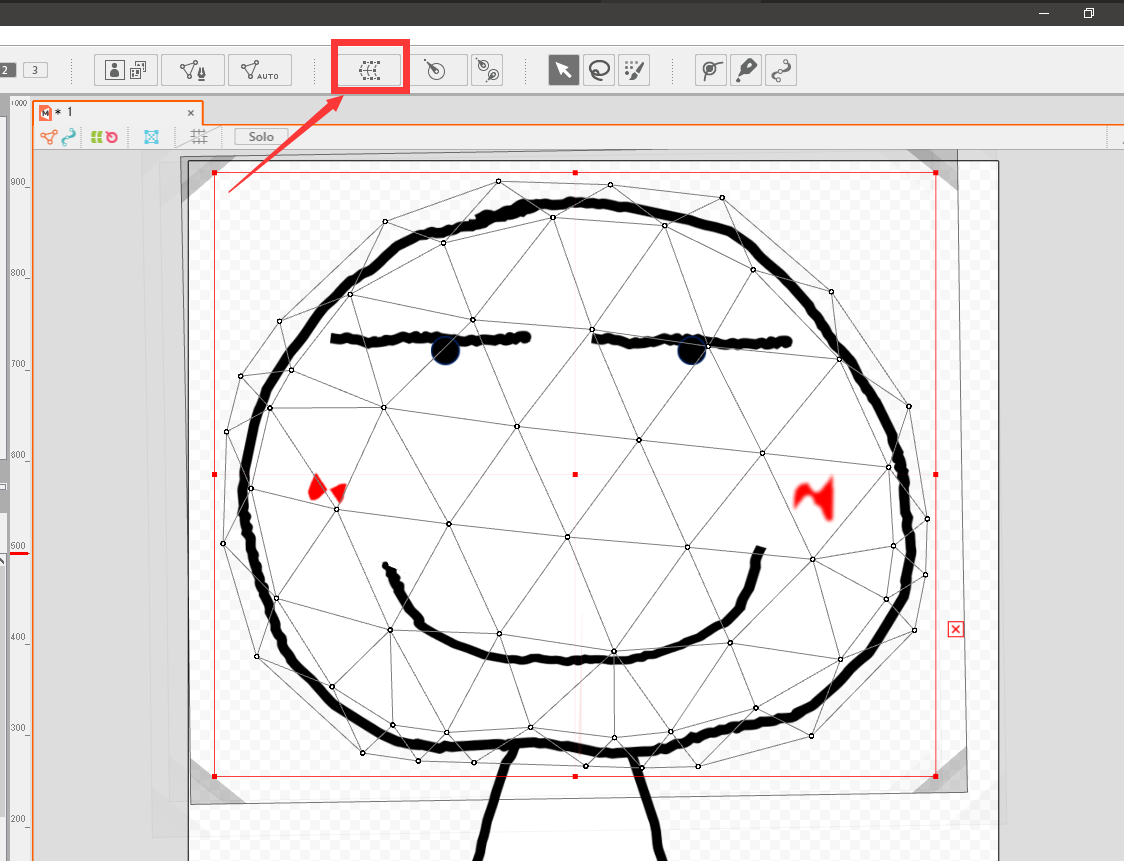Toggle the orange mesh vertices display icon
The image size is (1124, 861).
48,137
